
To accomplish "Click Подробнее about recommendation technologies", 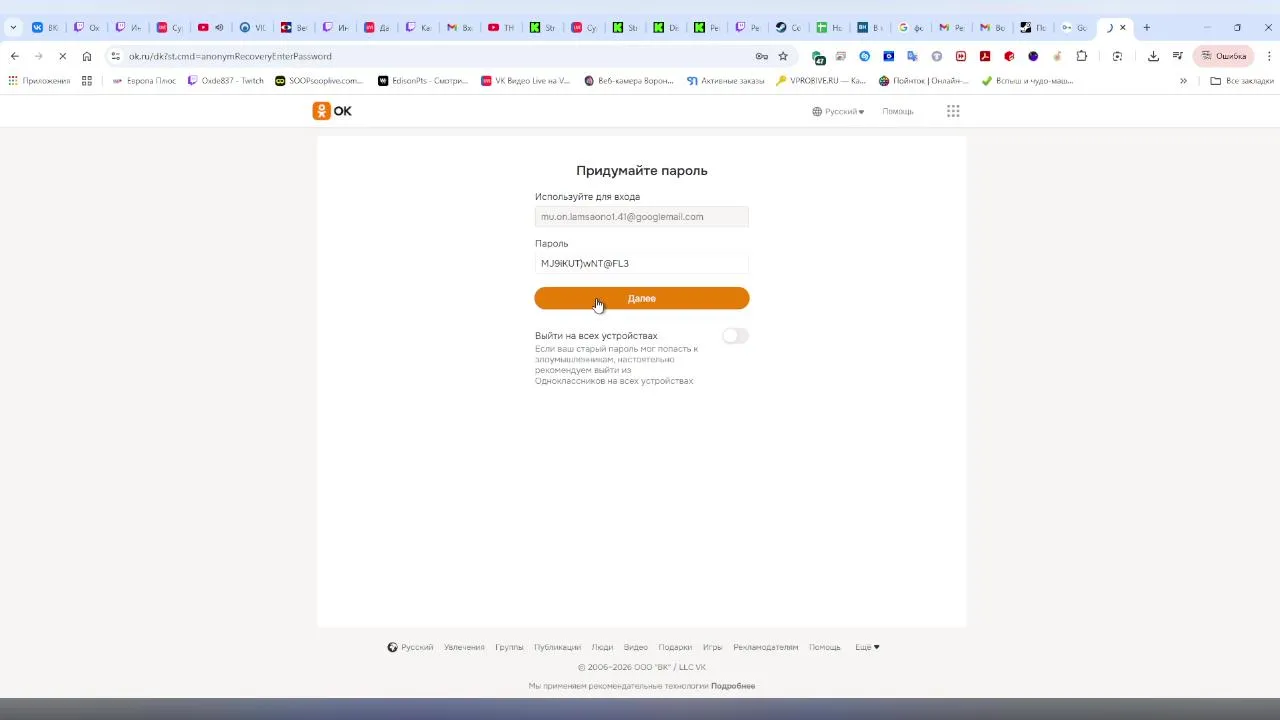I will point(733,686).
